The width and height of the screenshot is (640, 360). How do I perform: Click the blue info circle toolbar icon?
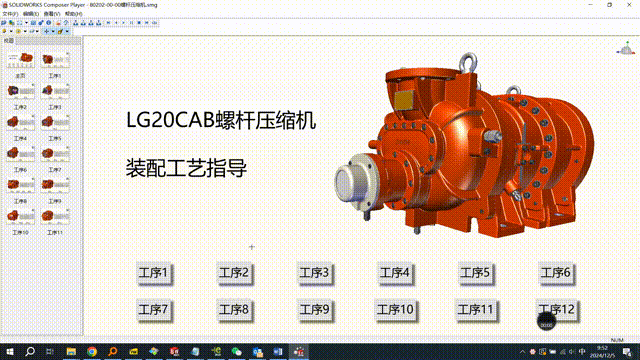point(49,22)
